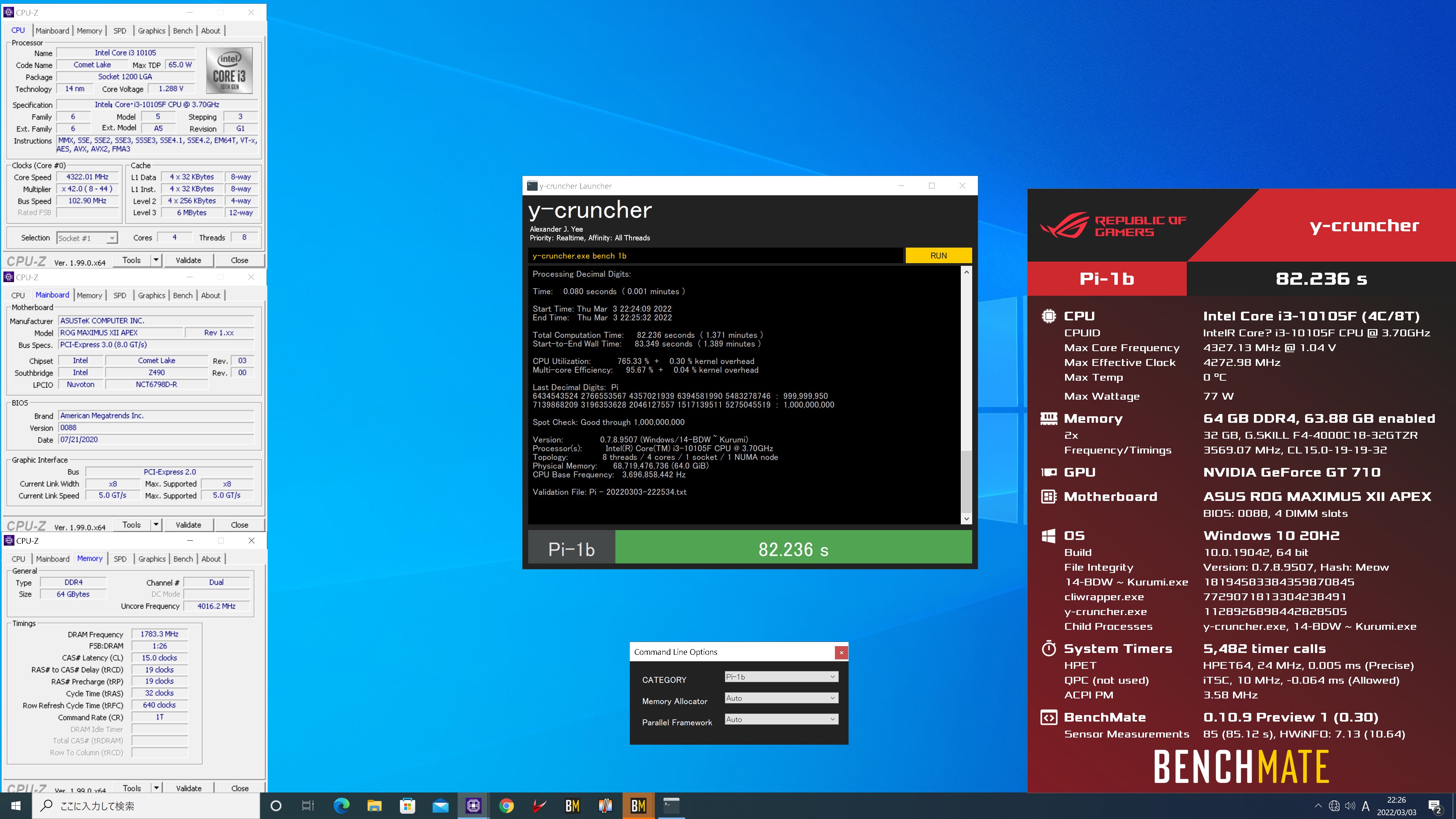This screenshot has width=1456, height=819.
Task: Switch to Mainboard tab in top CPU-Z
Action: tap(53, 30)
